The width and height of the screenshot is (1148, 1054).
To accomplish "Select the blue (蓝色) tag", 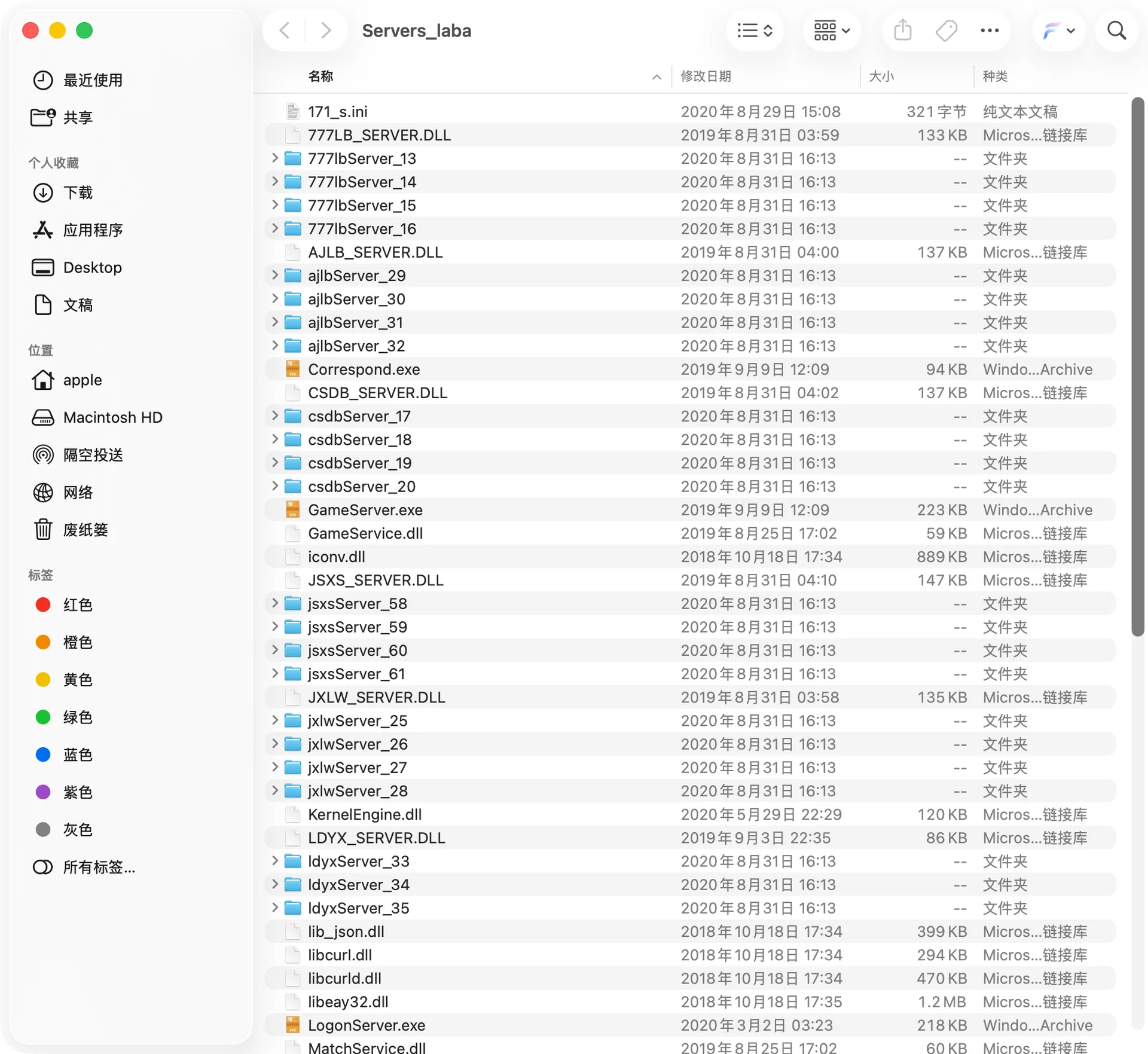I will point(63,755).
